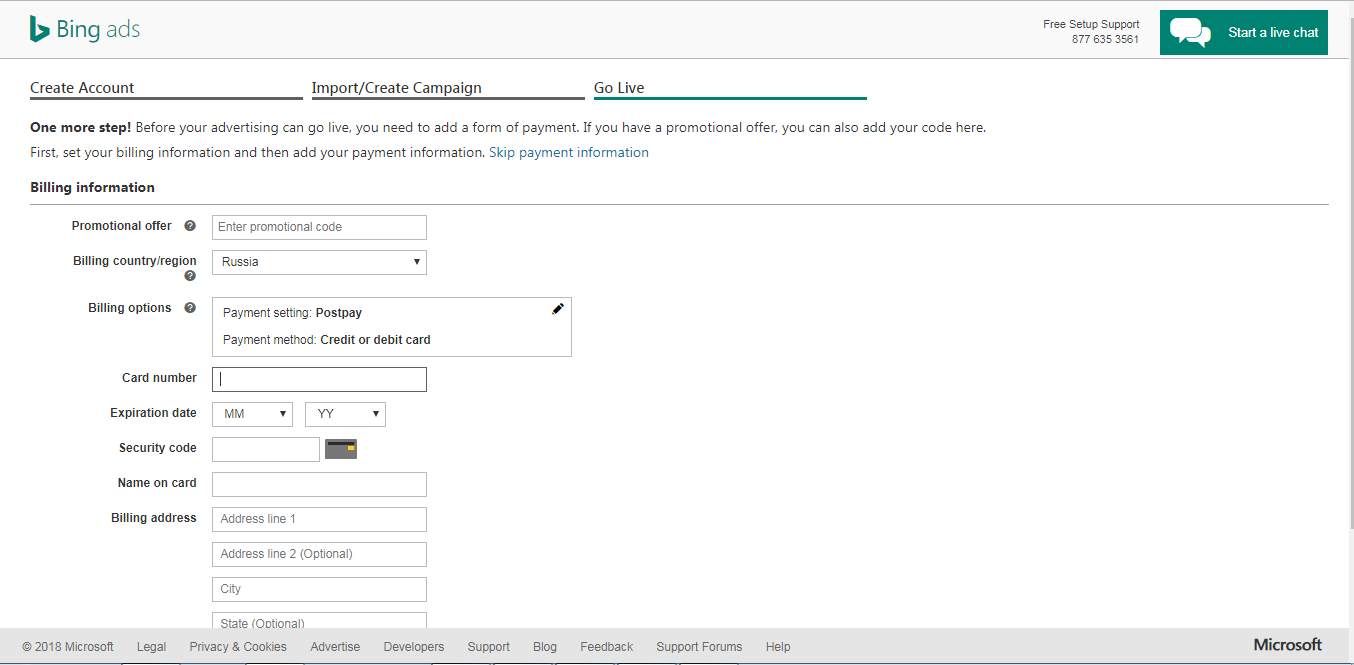The height and width of the screenshot is (665, 1354).
Task: Switch to the Import/Create Campaign step
Action: (x=396, y=88)
